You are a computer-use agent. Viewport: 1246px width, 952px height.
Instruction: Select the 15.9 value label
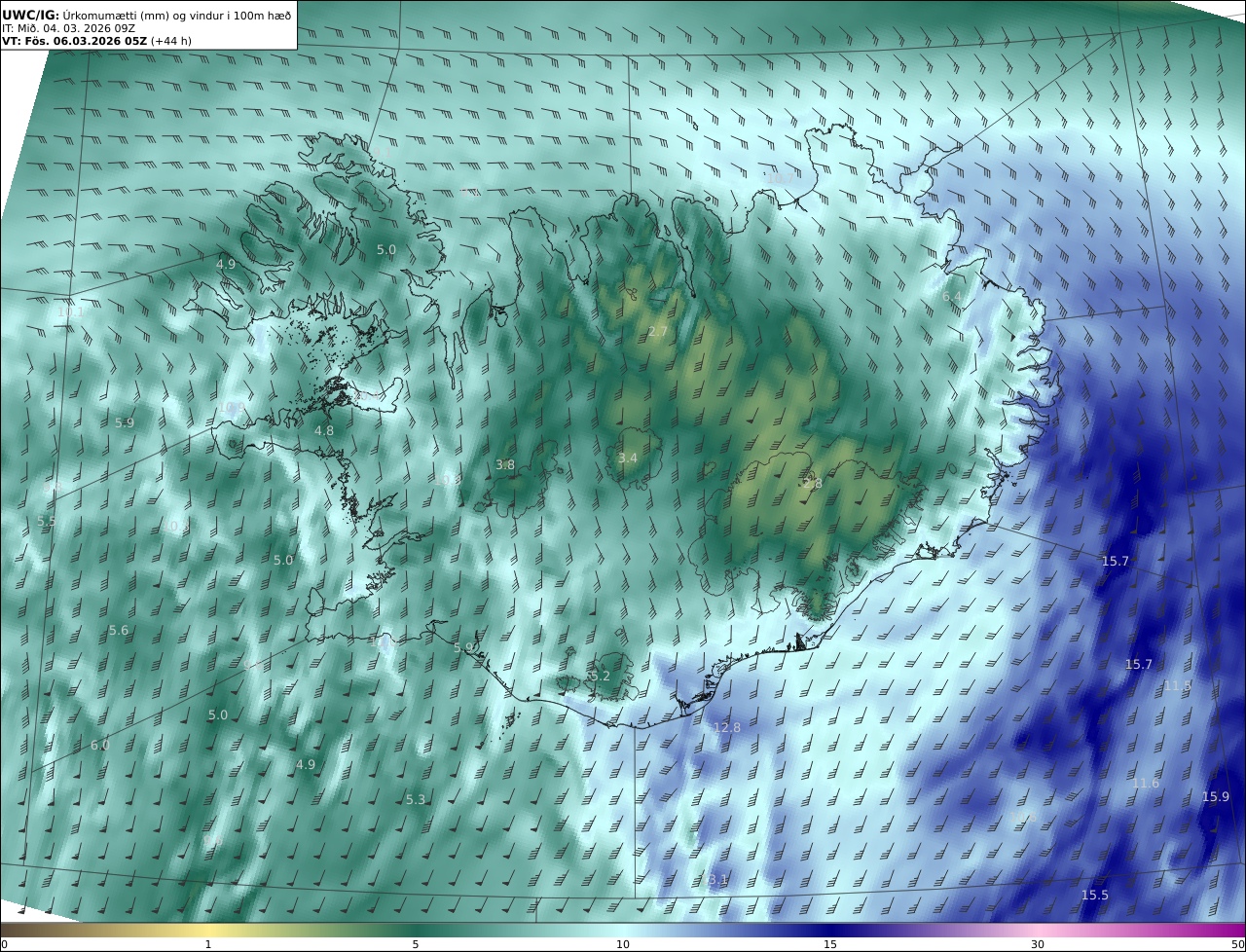pos(1216,796)
